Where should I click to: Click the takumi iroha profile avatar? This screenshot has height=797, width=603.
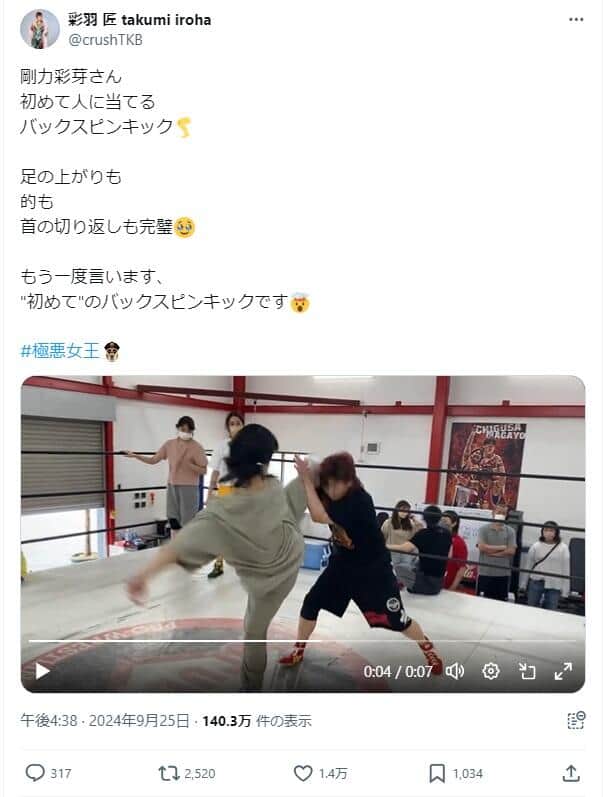[x=40, y=29]
